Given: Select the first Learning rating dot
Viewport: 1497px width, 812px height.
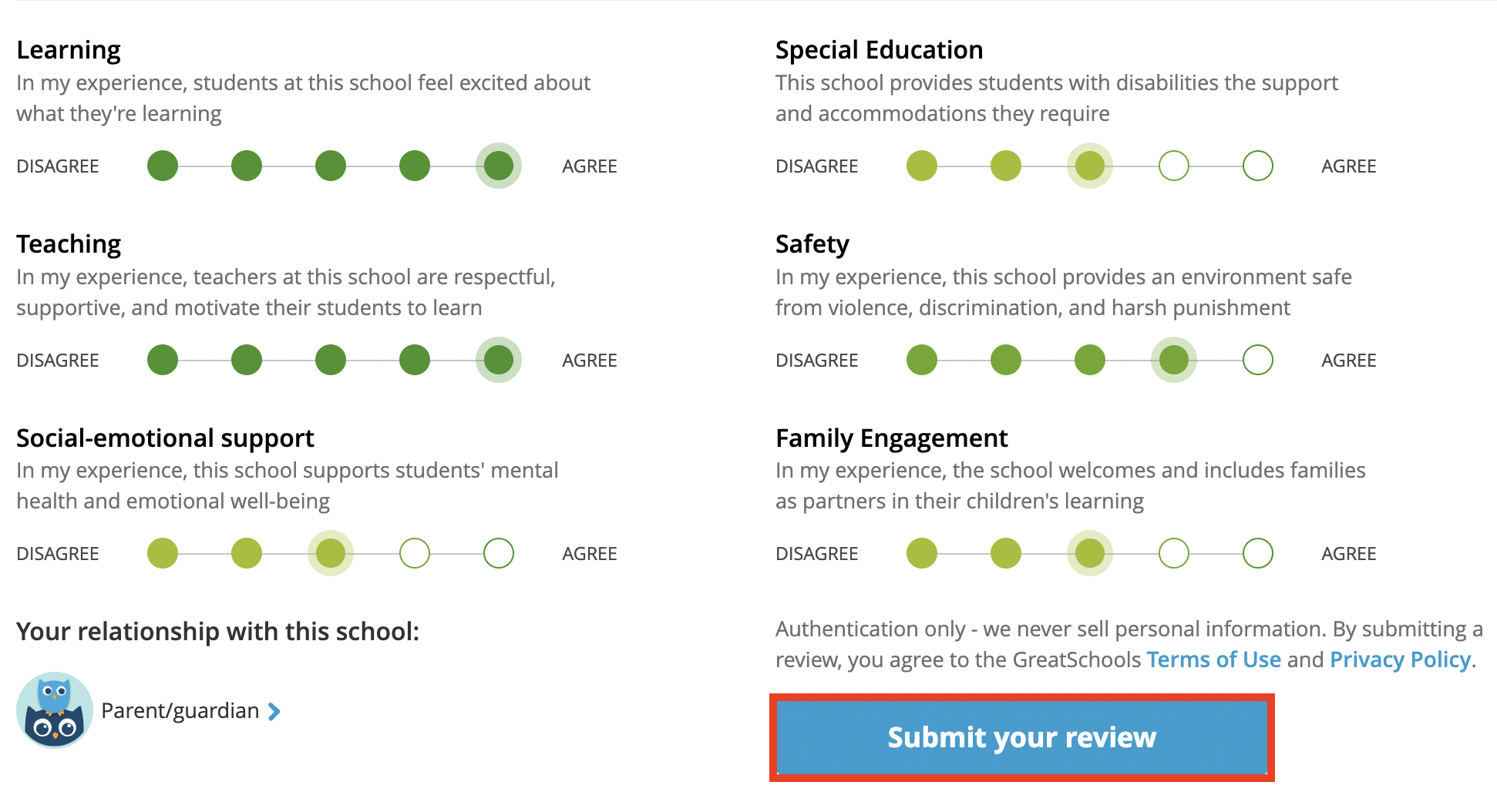Looking at the screenshot, I should (163, 166).
